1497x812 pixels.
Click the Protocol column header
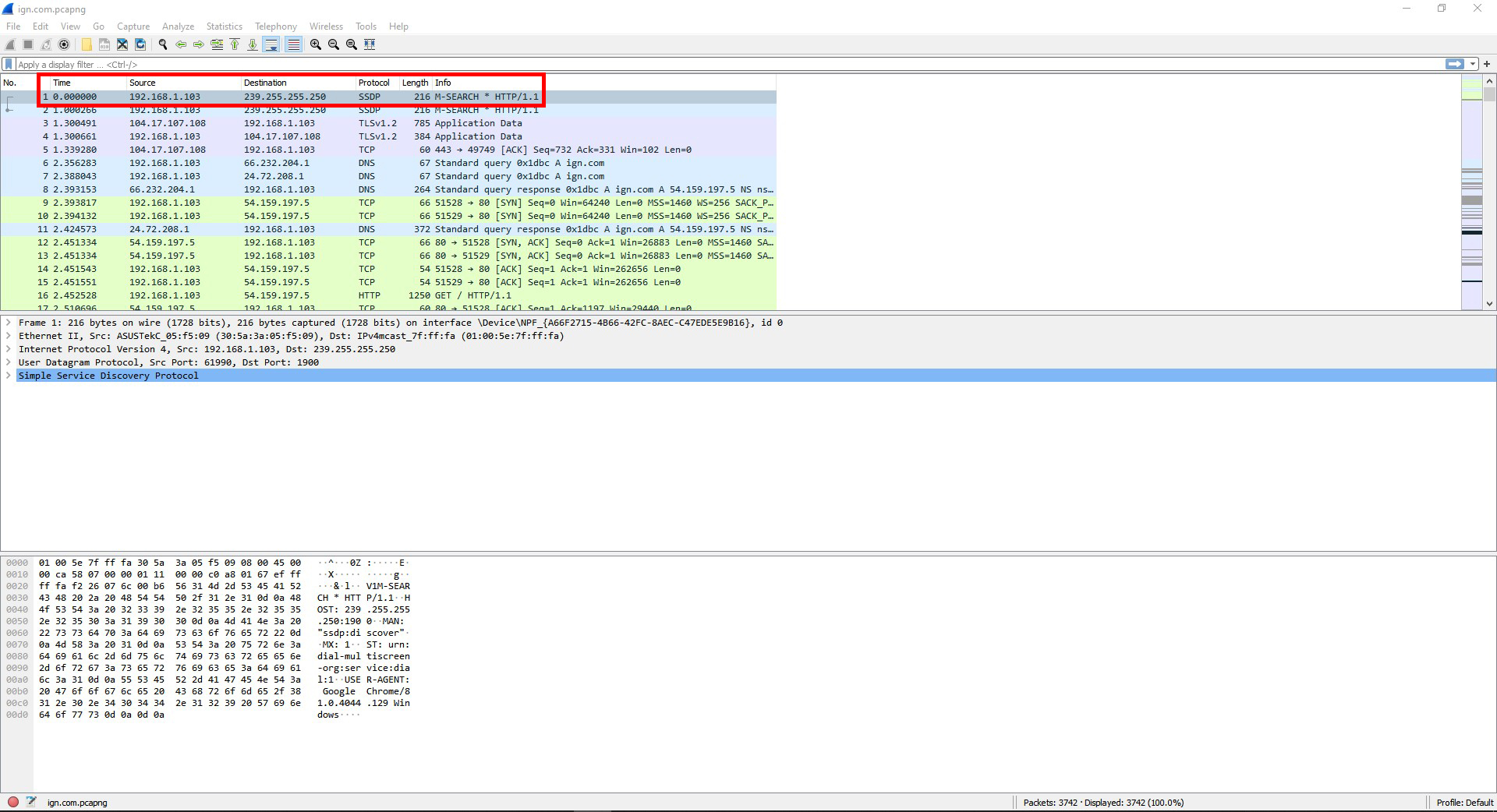(374, 83)
